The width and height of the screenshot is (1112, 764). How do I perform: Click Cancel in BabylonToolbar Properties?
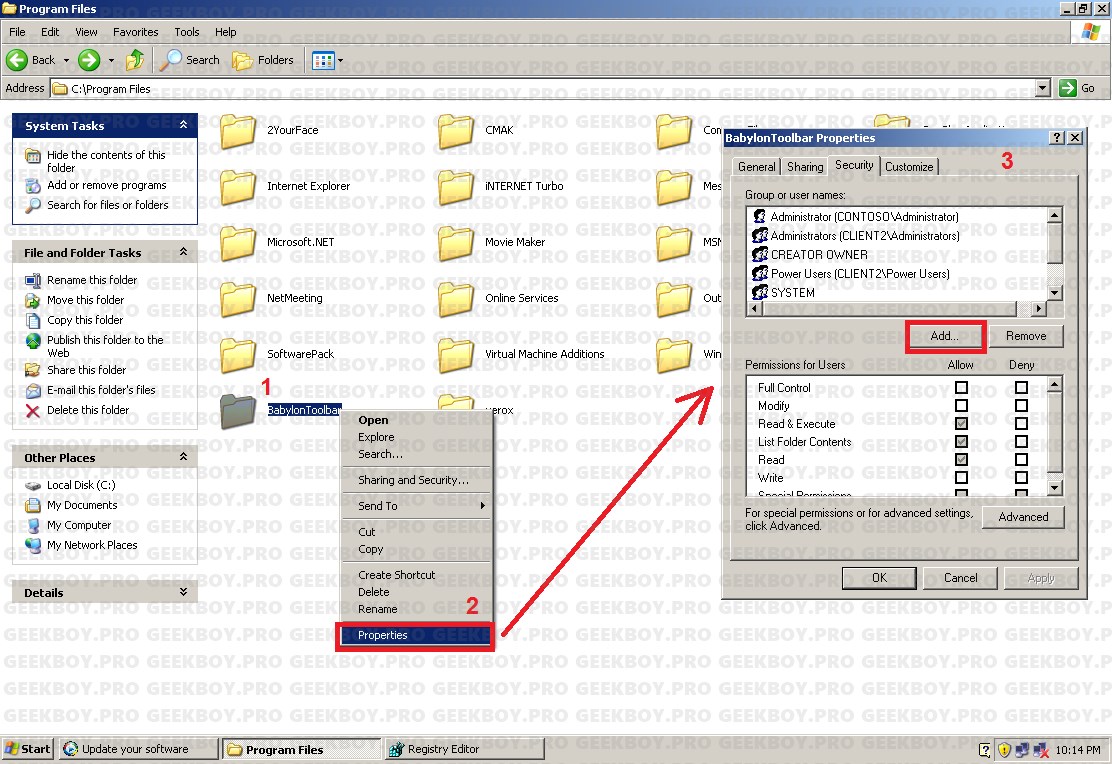tap(960, 578)
